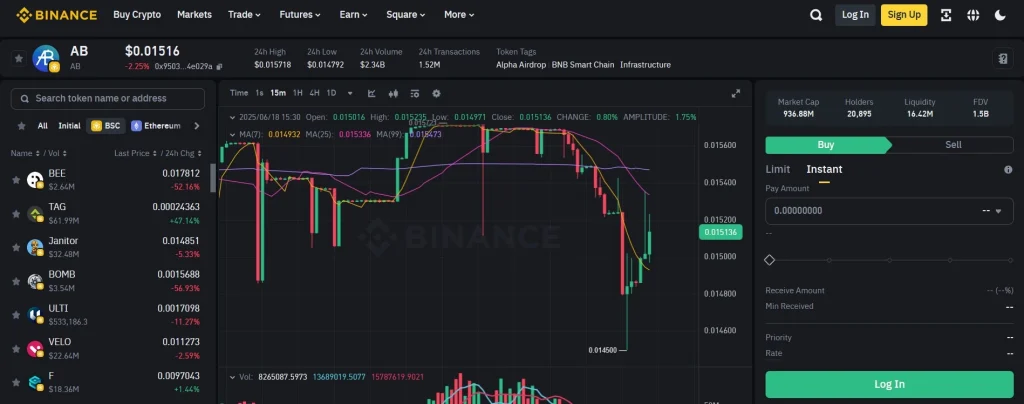Click the Search token name input field
Viewport: 1024px width, 404px height.
(108, 98)
